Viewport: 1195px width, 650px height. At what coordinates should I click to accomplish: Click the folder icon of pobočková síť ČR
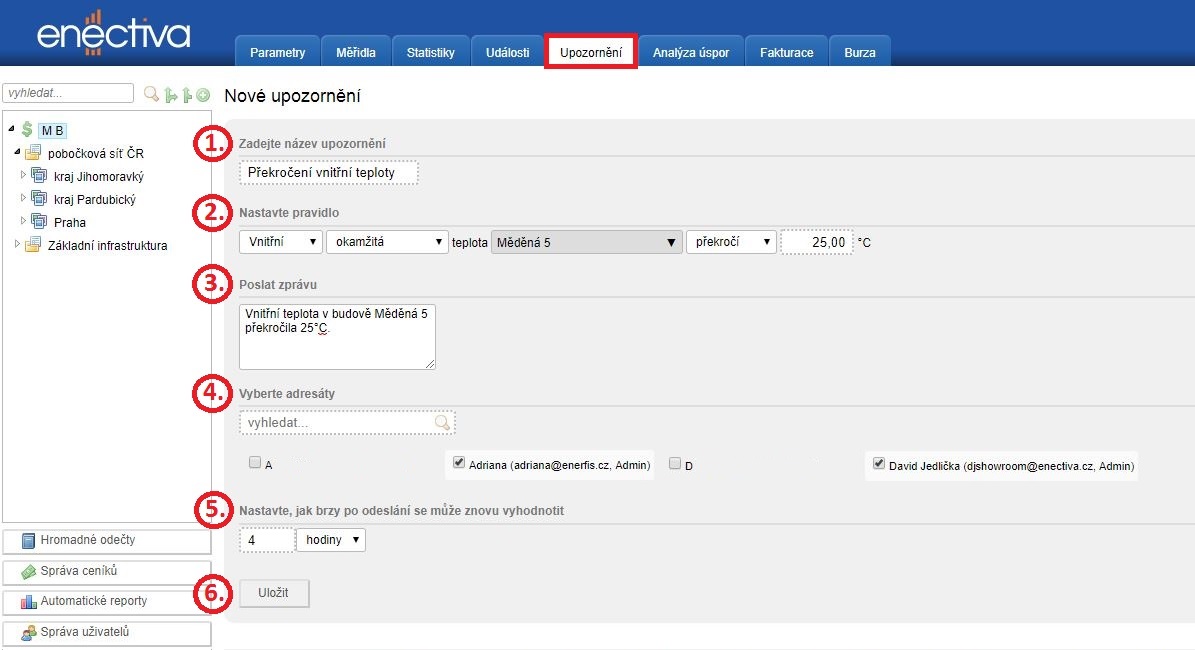click(33, 153)
